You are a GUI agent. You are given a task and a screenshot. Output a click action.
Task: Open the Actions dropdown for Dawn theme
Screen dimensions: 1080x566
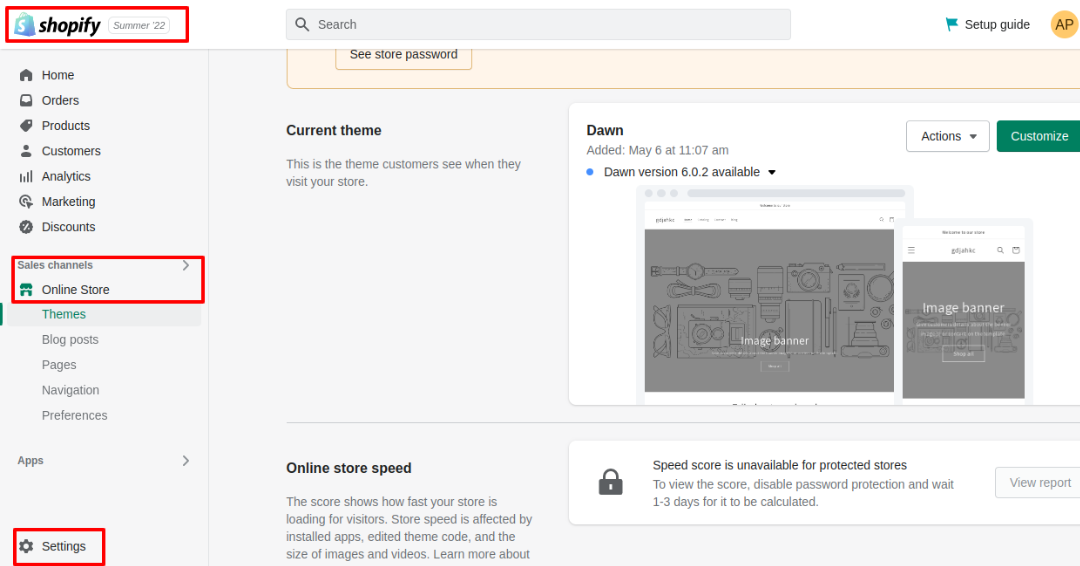(x=948, y=136)
